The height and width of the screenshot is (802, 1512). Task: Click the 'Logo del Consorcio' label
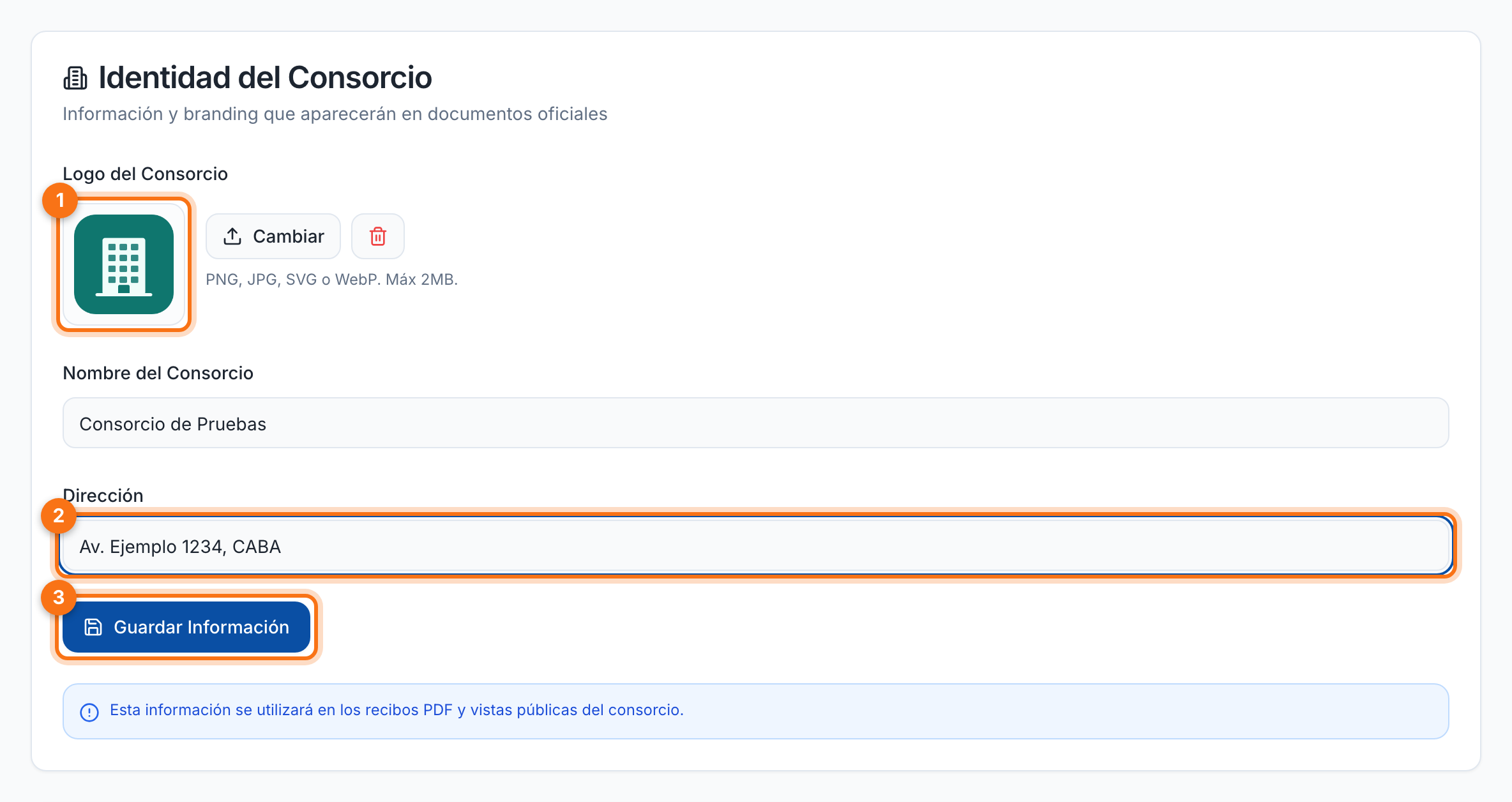pos(146,174)
